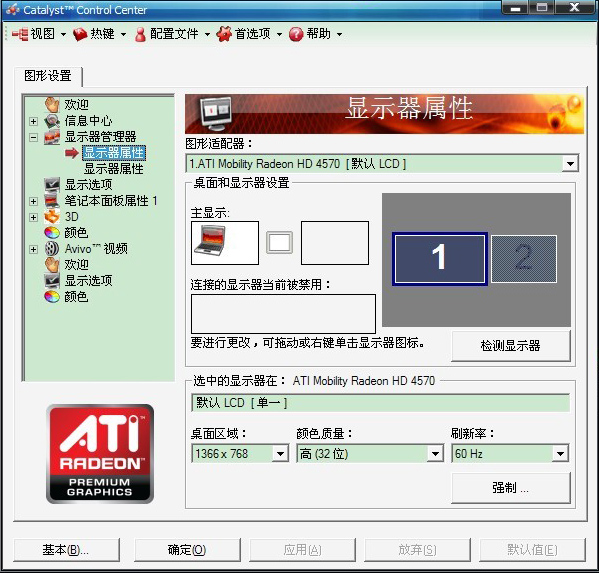Switch to the 图形设置 tab
The width and height of the screenshot is (599, 573).
[48, 76]
